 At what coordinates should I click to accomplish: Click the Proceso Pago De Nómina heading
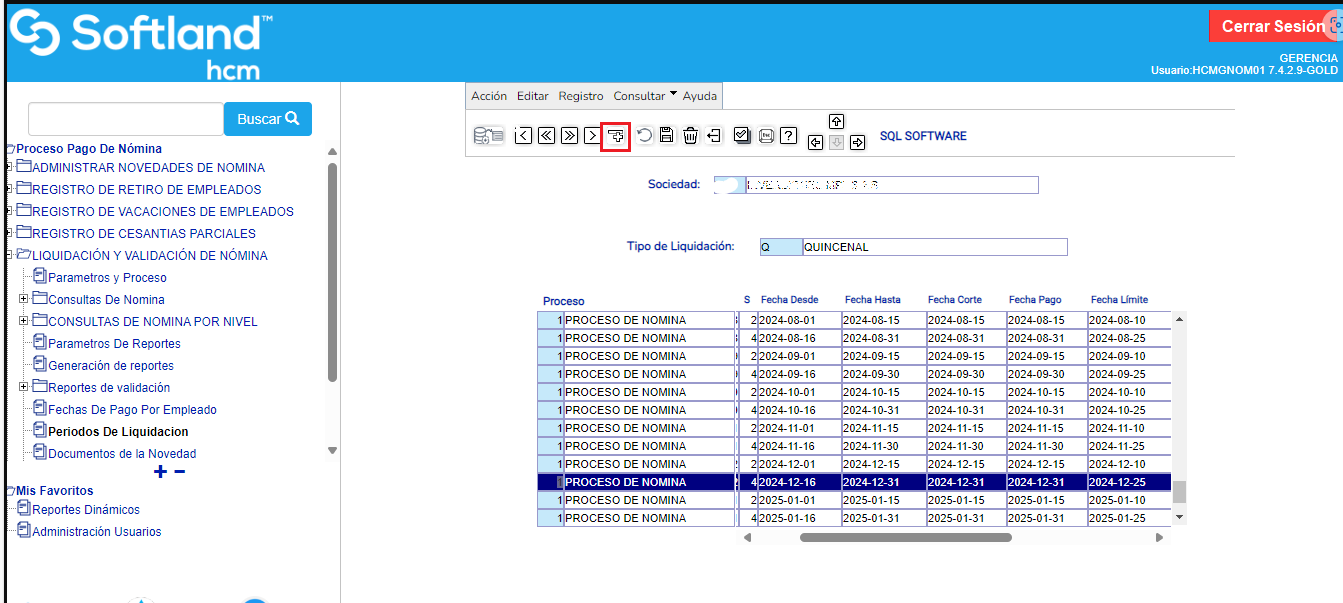pos(89,148)
